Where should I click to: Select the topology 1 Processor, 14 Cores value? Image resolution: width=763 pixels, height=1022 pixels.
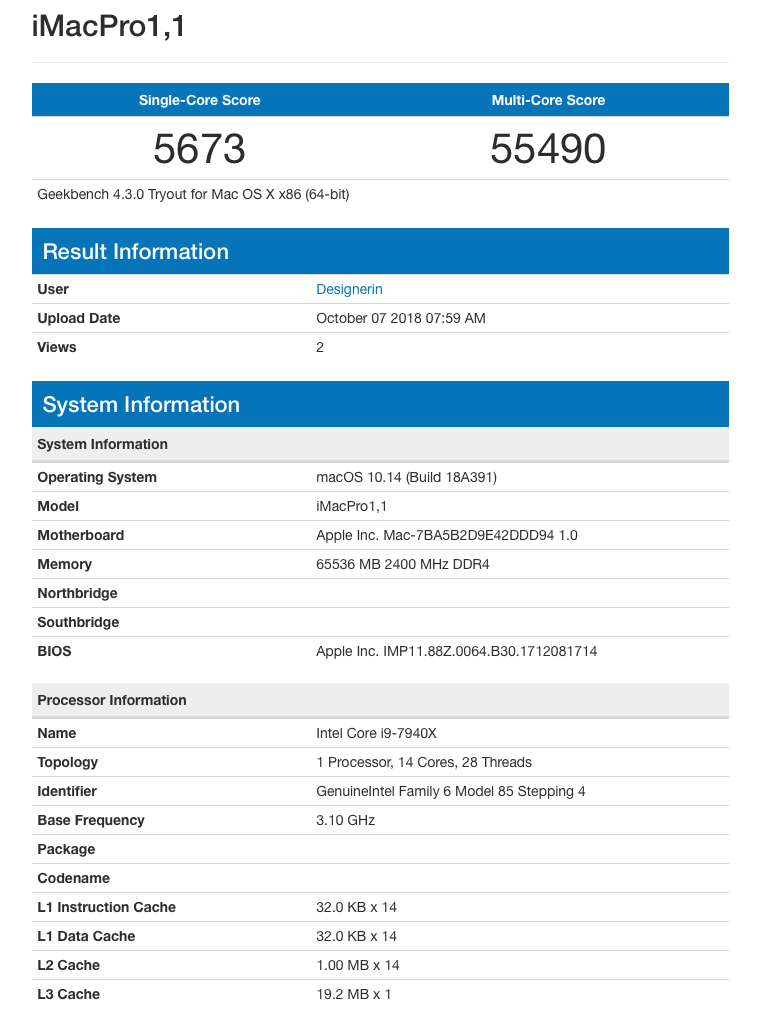(424, 763)
